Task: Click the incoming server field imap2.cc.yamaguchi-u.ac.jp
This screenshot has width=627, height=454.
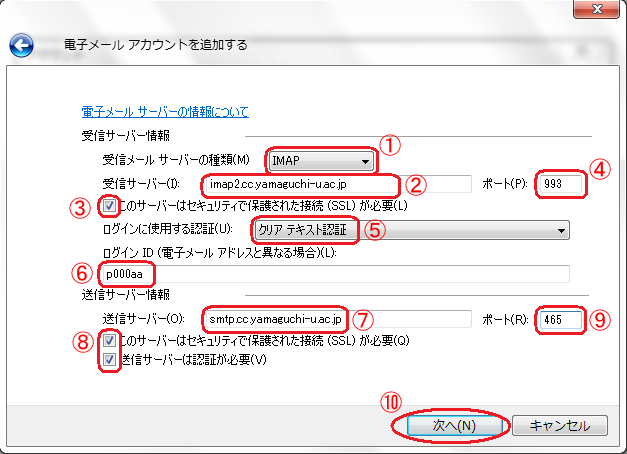Action: [338, 184]
